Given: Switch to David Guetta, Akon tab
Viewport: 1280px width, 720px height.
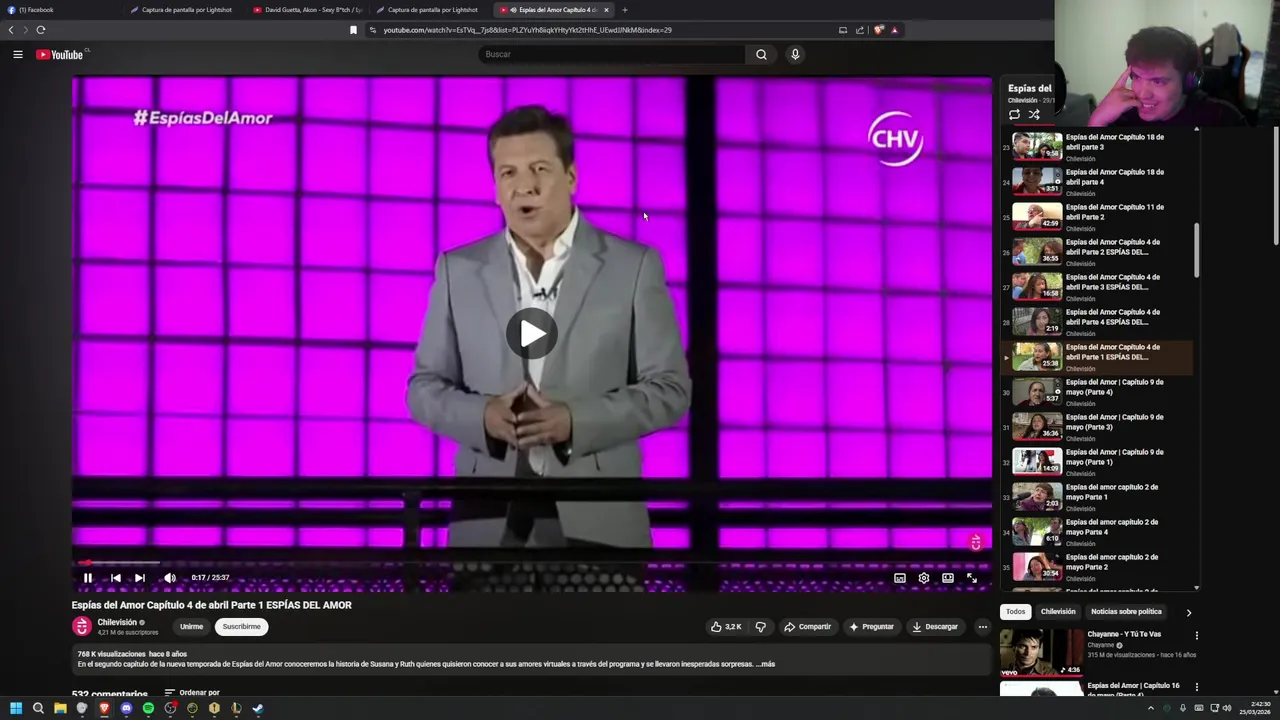Looking at the screenshot, I should pos(308,10).
